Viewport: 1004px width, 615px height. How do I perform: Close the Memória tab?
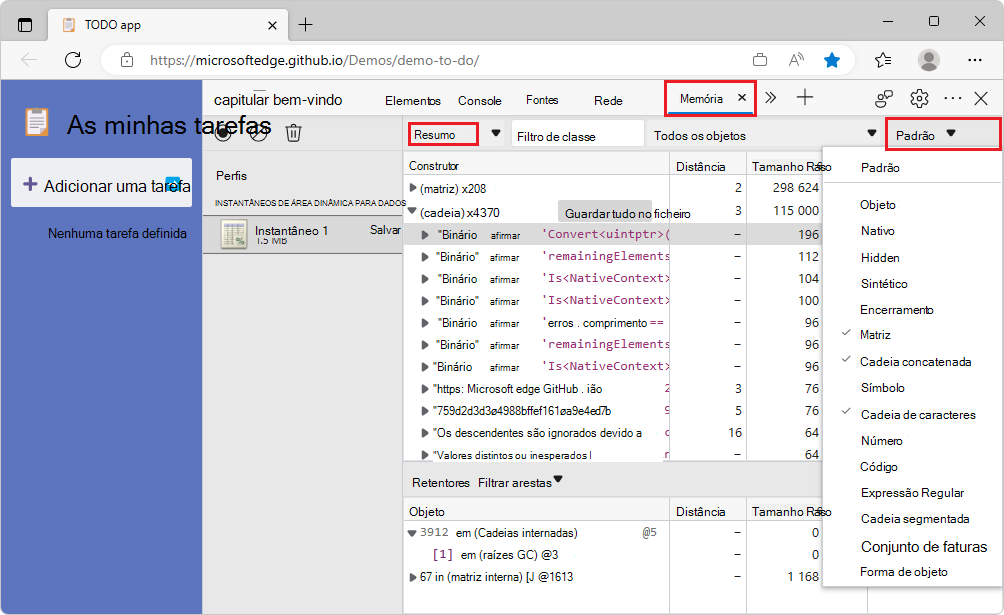point(741,97)
